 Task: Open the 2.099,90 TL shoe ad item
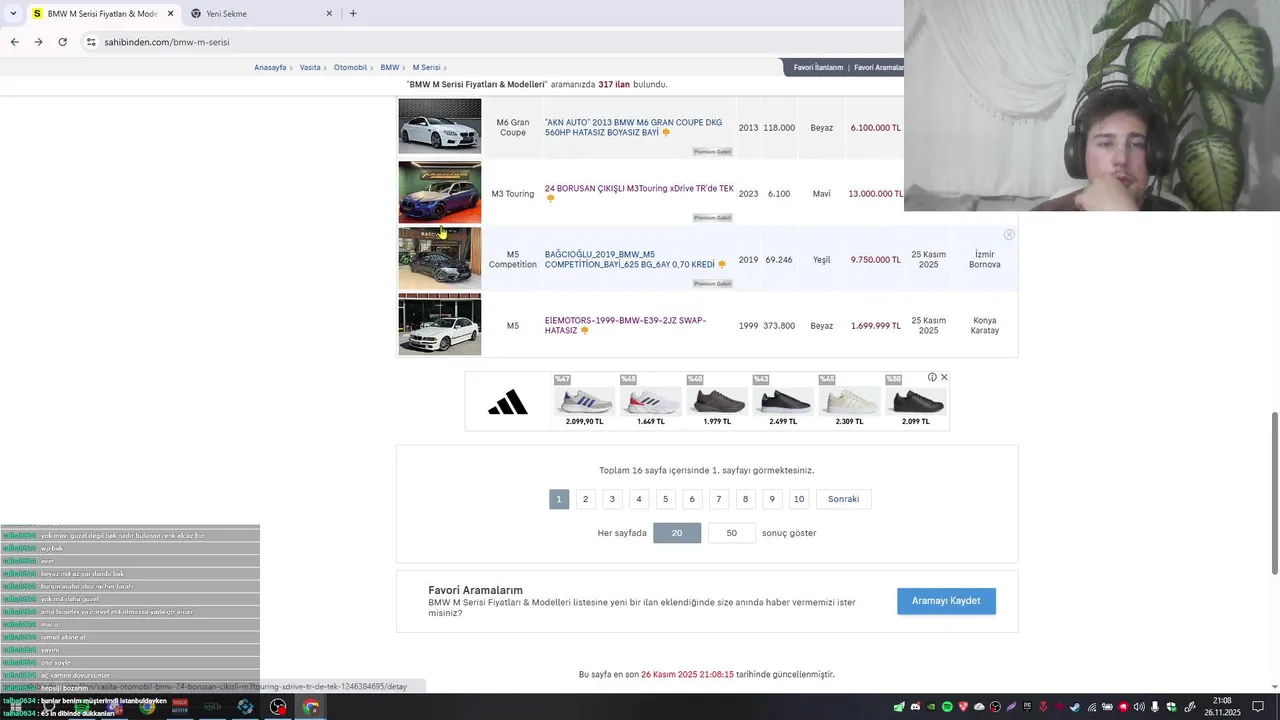coord(584,401)
